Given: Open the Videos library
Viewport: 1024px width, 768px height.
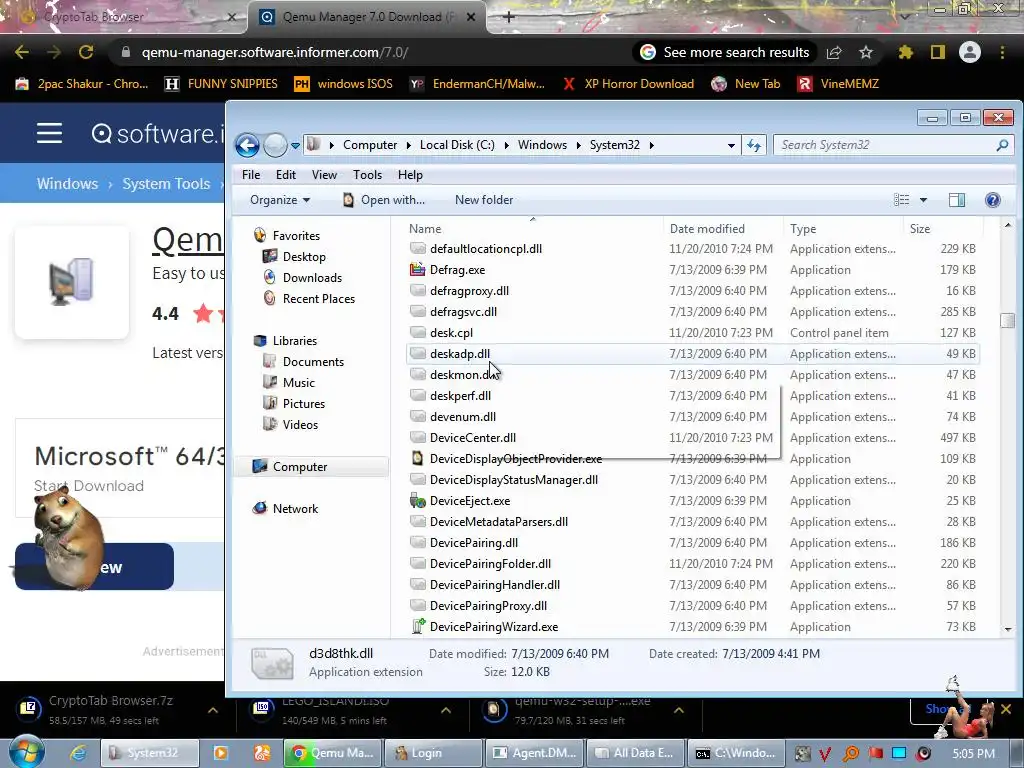Looking at the screenshot, I should 300,424.
